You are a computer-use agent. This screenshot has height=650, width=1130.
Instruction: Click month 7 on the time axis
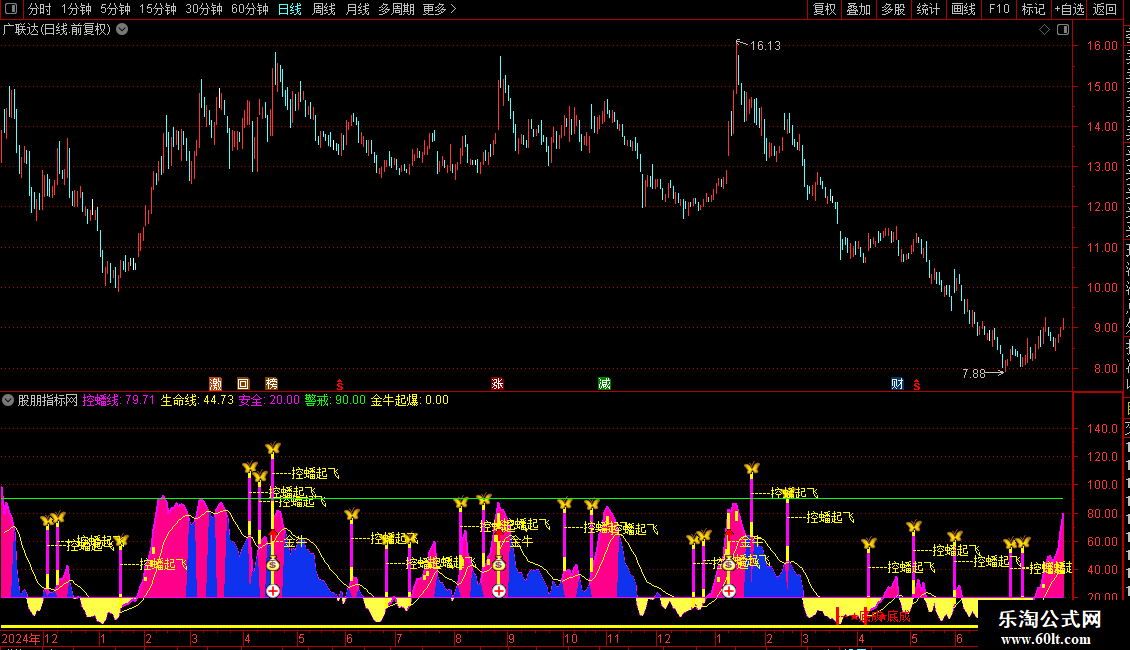tap(399, 638)
